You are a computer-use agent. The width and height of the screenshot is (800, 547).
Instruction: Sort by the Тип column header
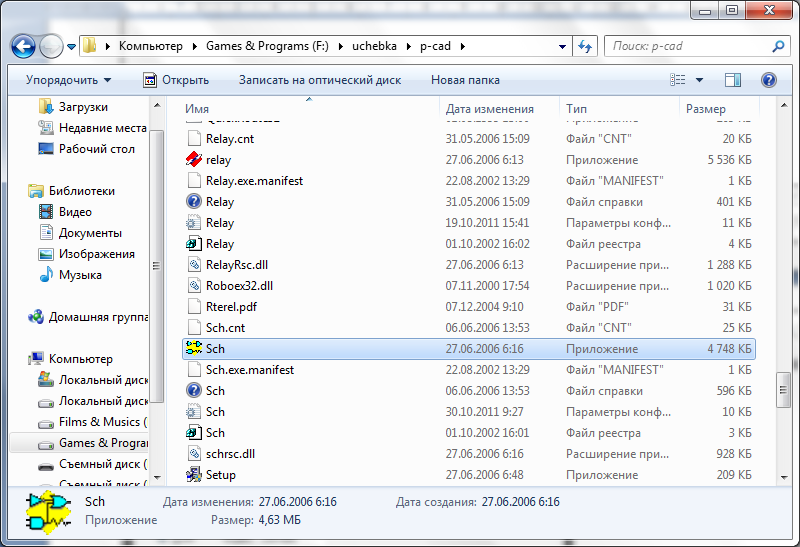[x=577, y=109]
